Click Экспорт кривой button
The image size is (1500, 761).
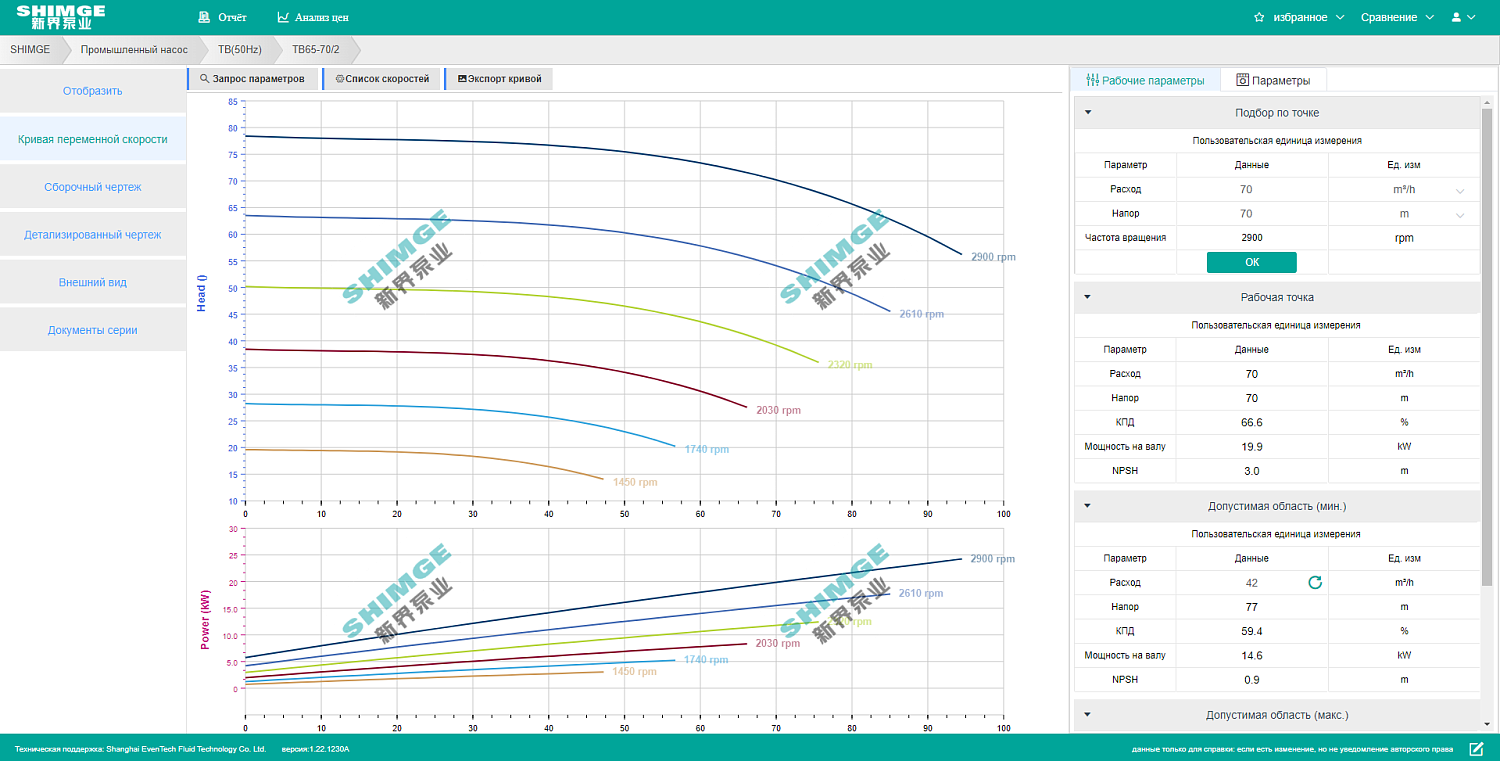pos(499,79)
